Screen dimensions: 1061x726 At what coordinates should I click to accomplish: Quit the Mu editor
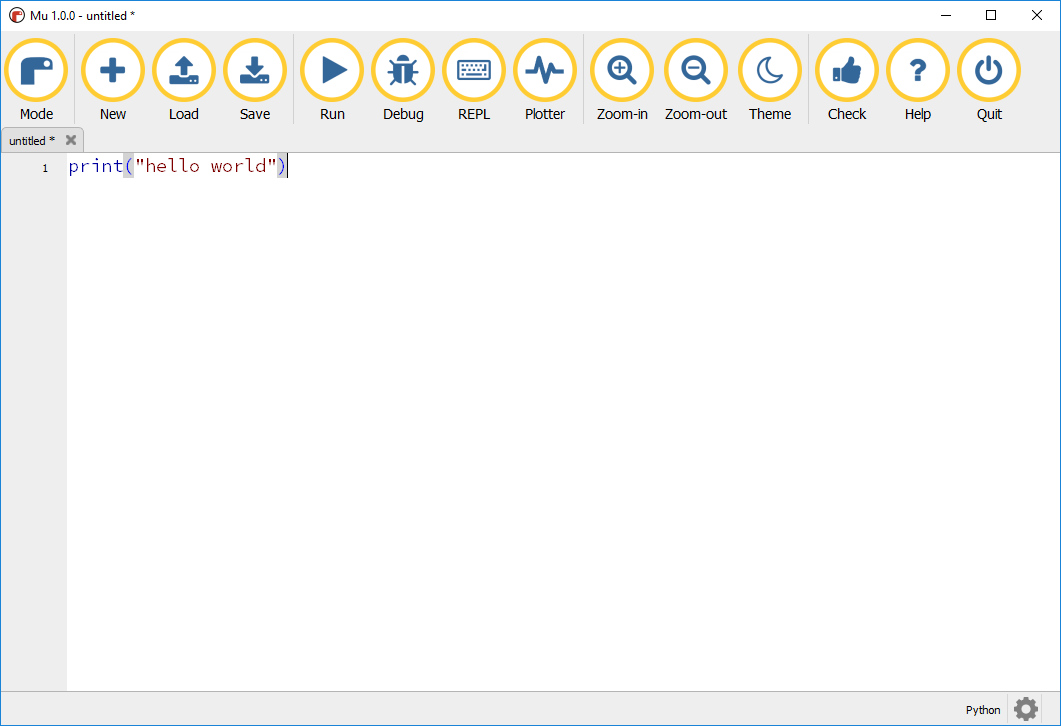988,70
